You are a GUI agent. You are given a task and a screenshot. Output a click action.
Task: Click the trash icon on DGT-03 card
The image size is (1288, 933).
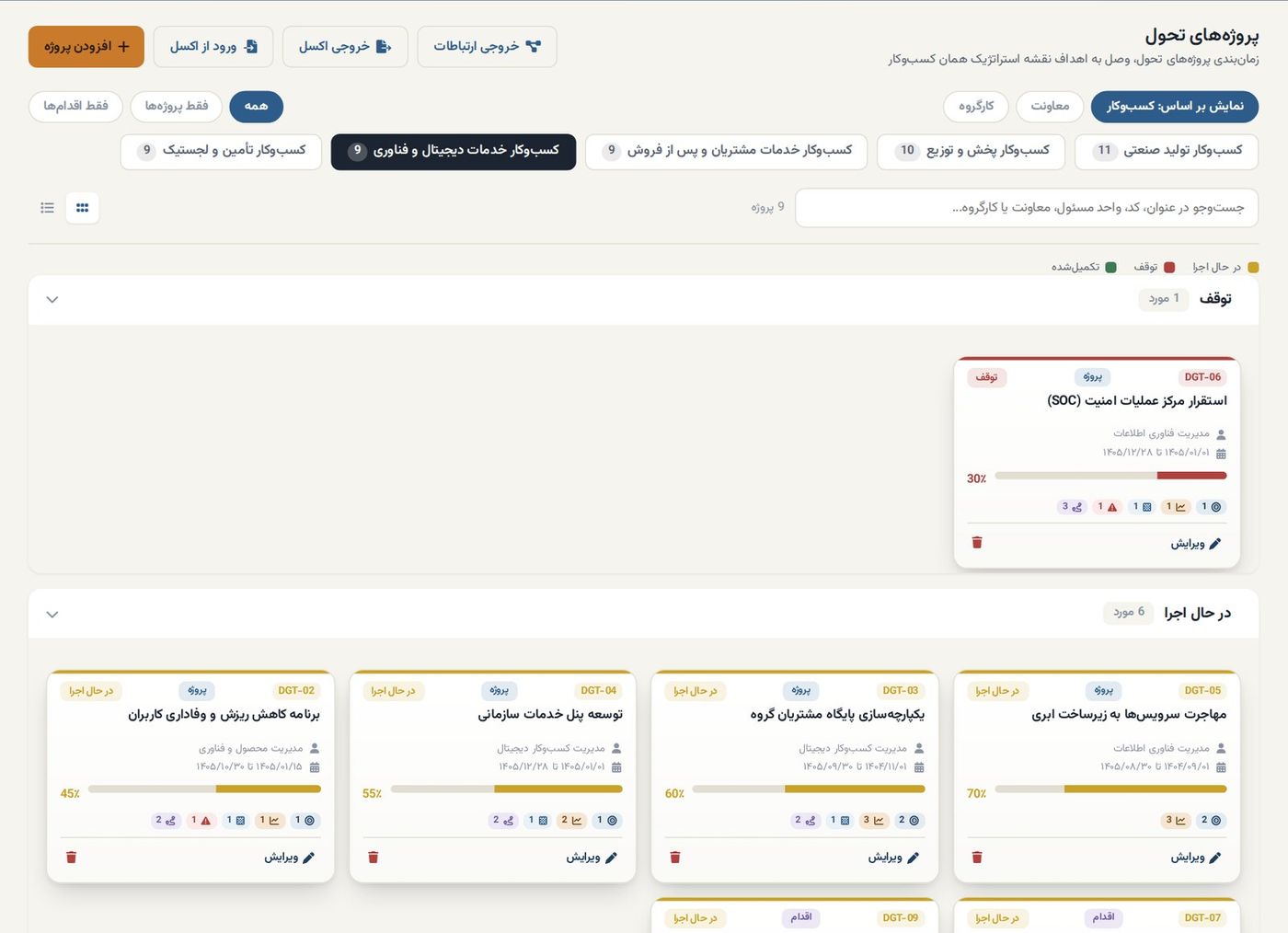(x=675, y=858)
